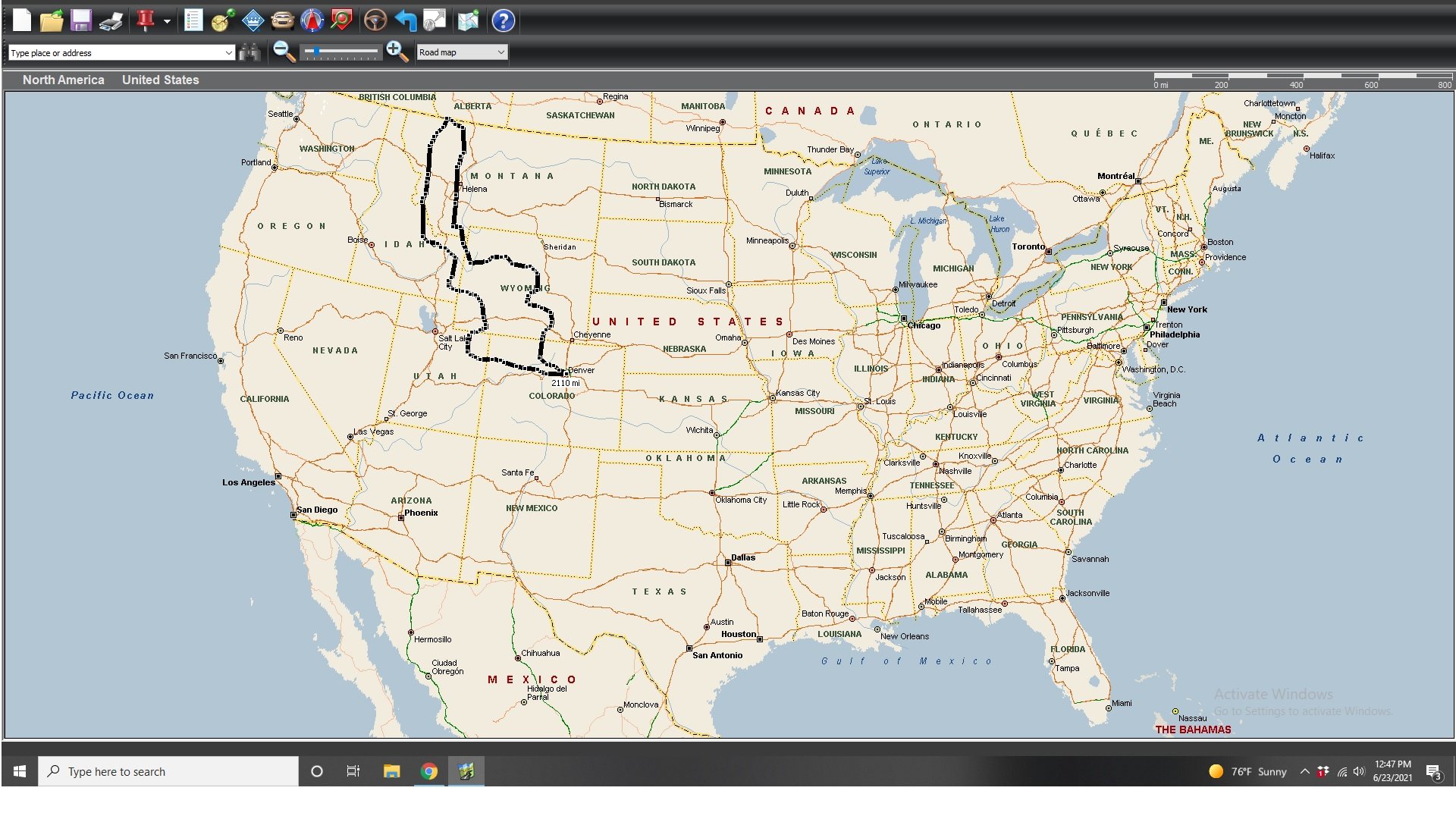Open File Explorer from taskbar
Screen dimensions: 1456x819
[391, 771]
